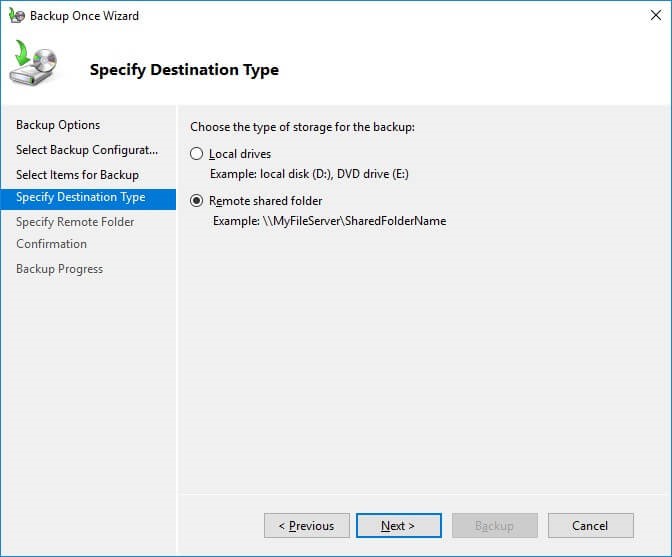
Task: Go back with the Previous button
Action: point(307,525)
